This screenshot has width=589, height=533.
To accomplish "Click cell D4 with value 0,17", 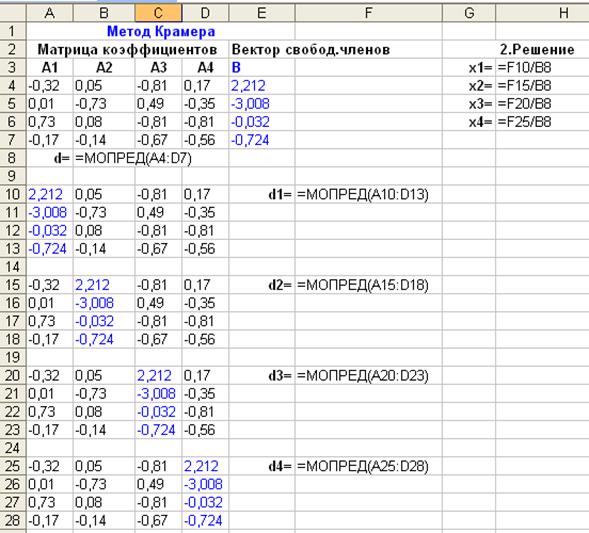I will pos(205,86).
